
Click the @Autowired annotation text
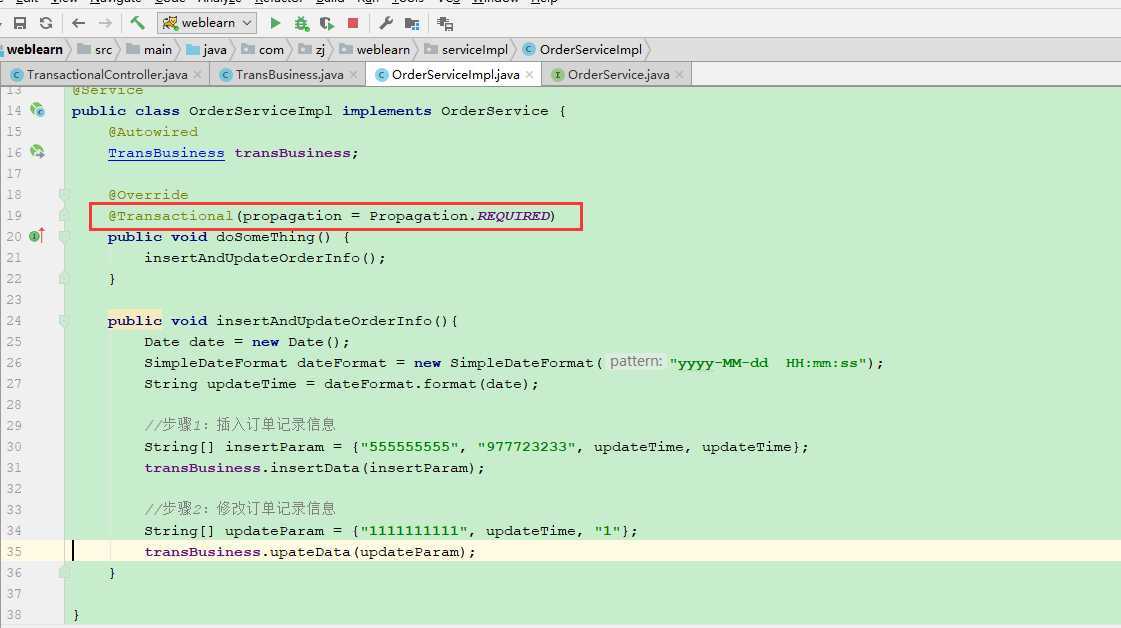tap(153, 132)
